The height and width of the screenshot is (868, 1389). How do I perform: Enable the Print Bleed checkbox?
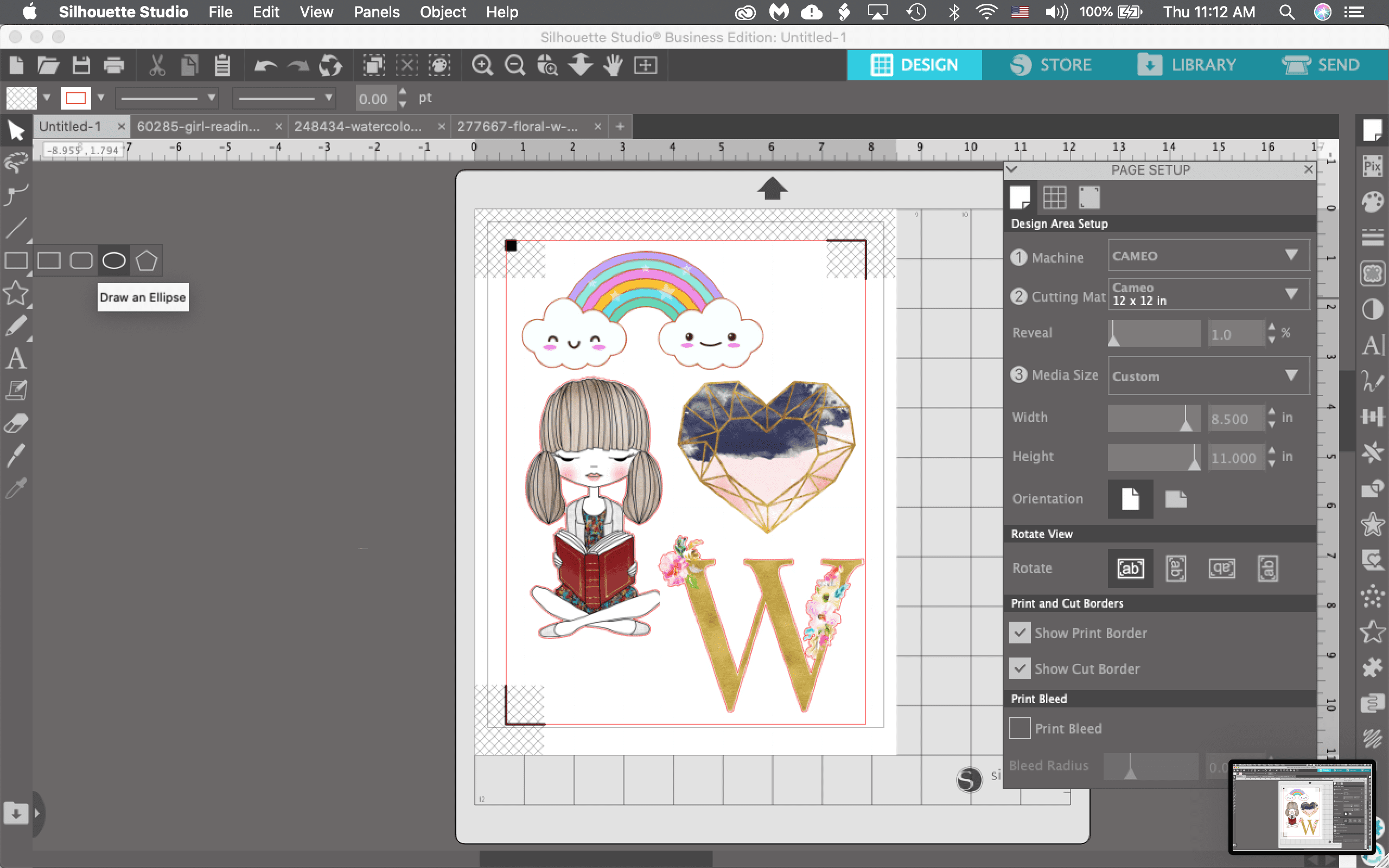click(x=1020, y=728)
